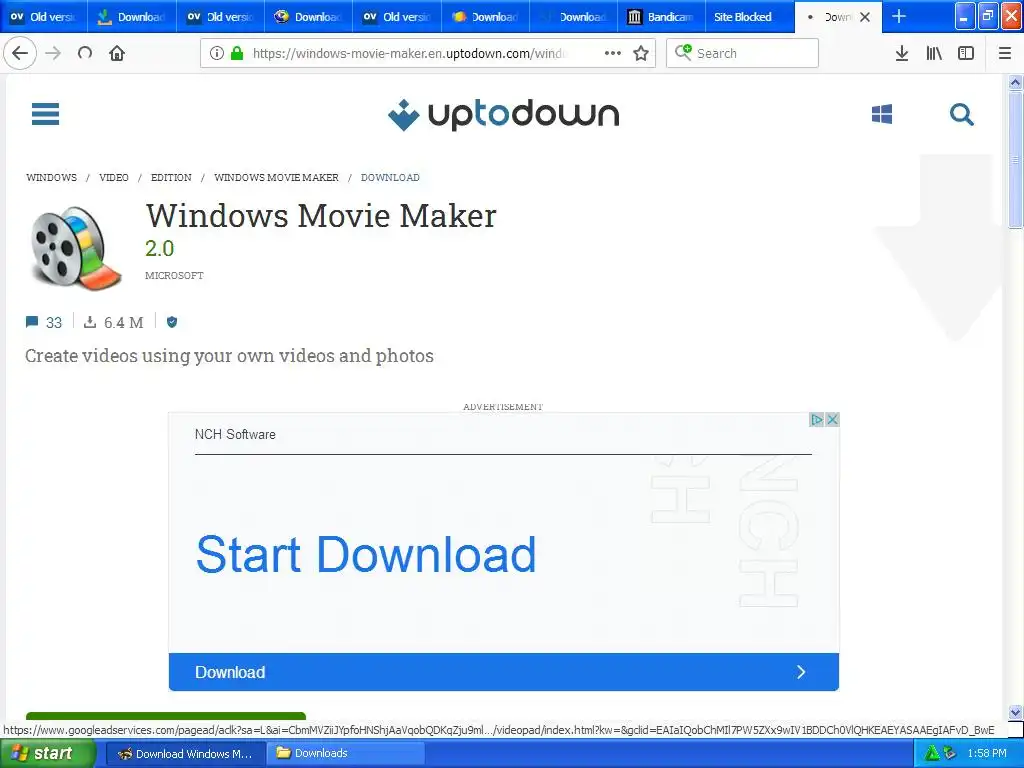The width and height of the screenshot is (1024, 768).
Task: Click the NCH Software ad title
Action: [x=235, y=434]
